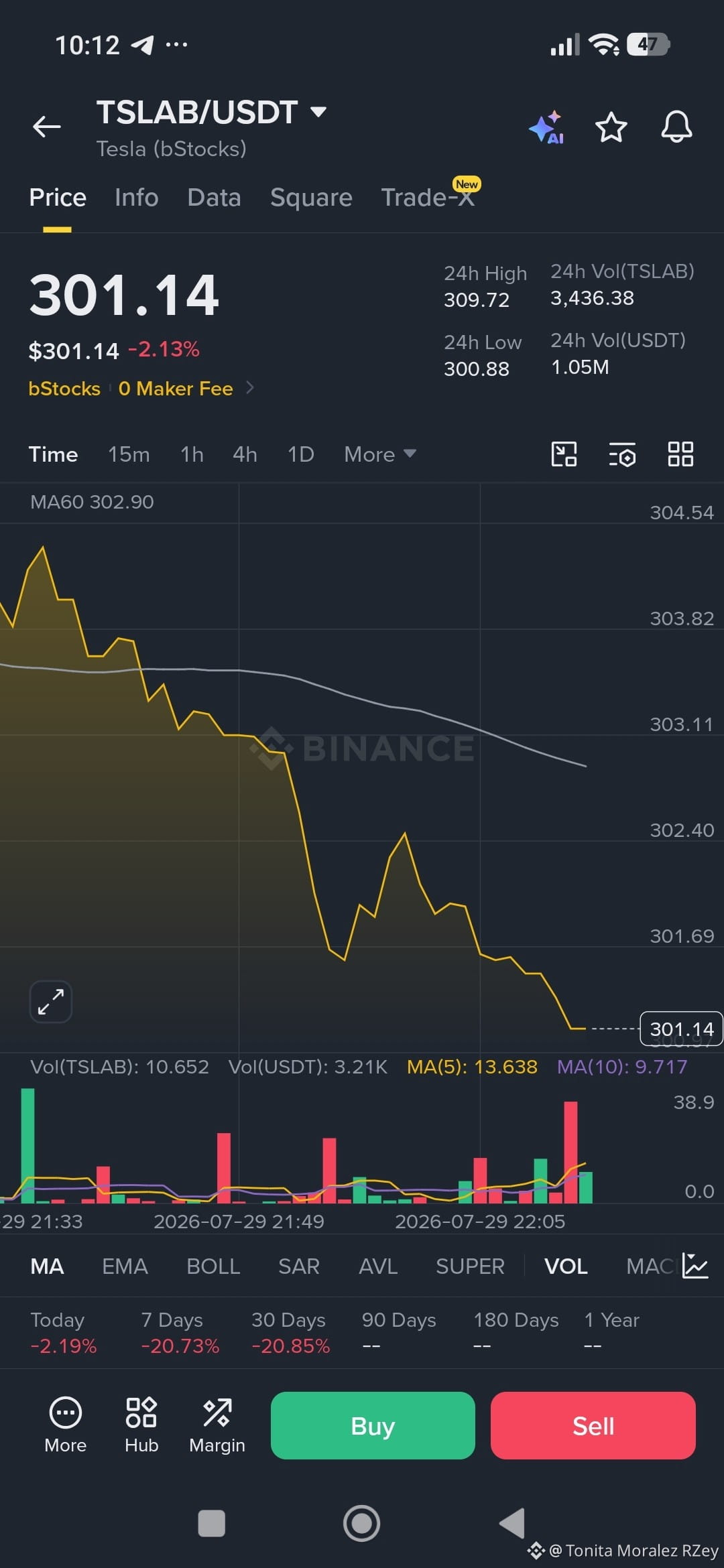
Task: Open price alerts bell icon
Action: pos(676,127)
